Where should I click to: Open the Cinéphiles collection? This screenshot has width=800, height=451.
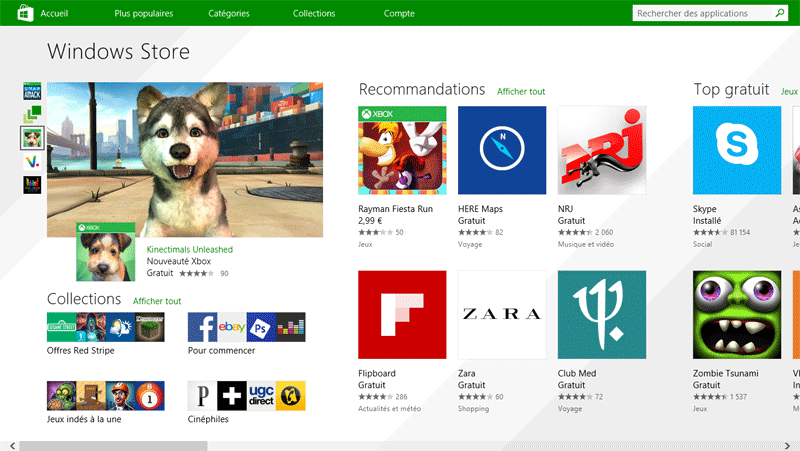246,396
